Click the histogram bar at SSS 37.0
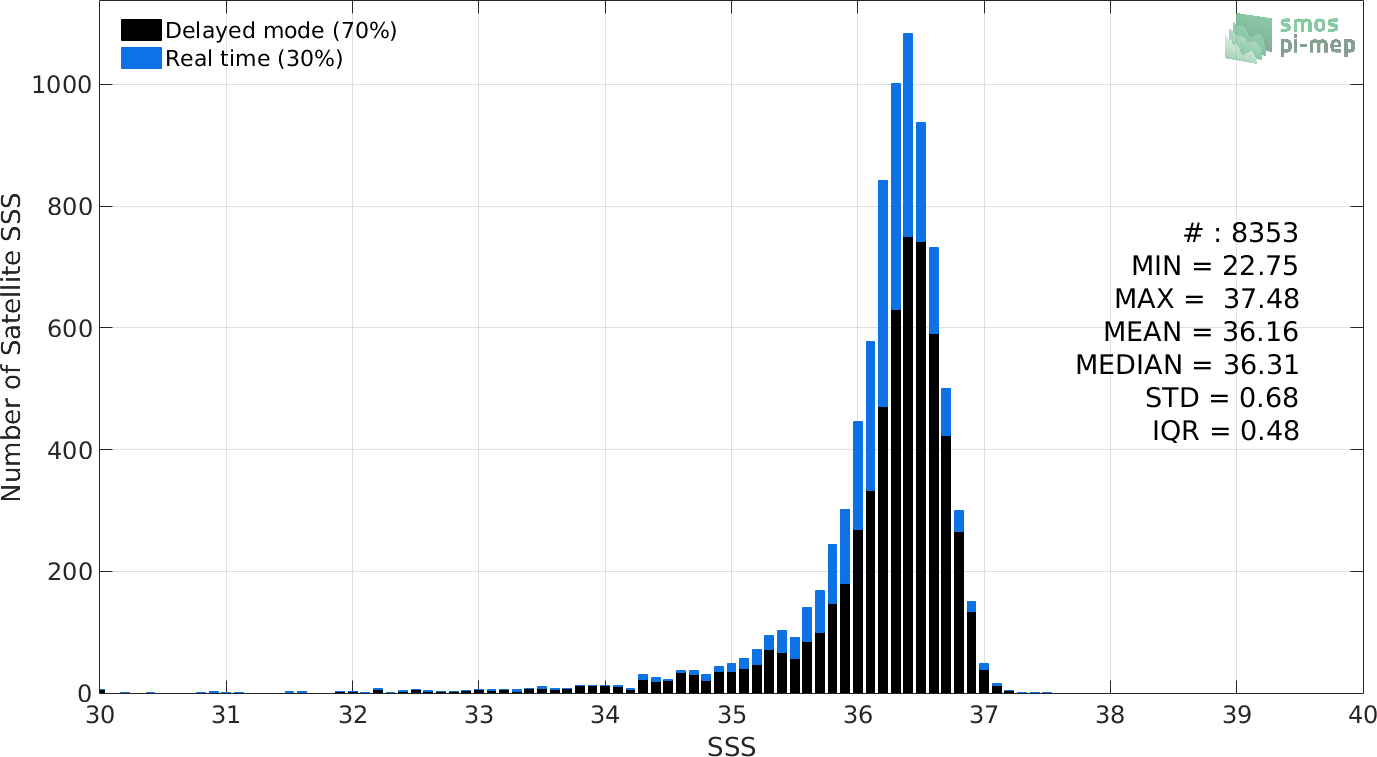This screenshot has width=1377, height=757. coord(984,678)
